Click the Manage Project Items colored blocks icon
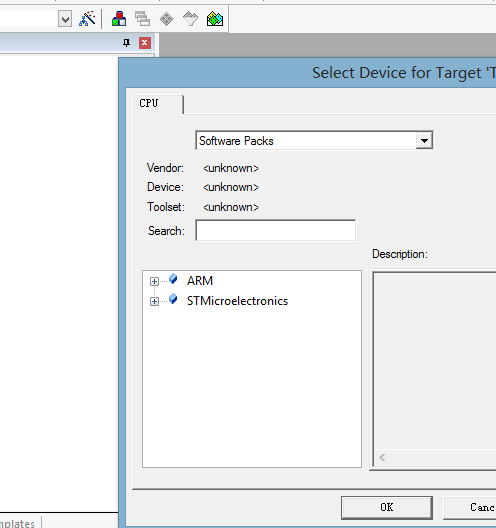 [119, 19]
